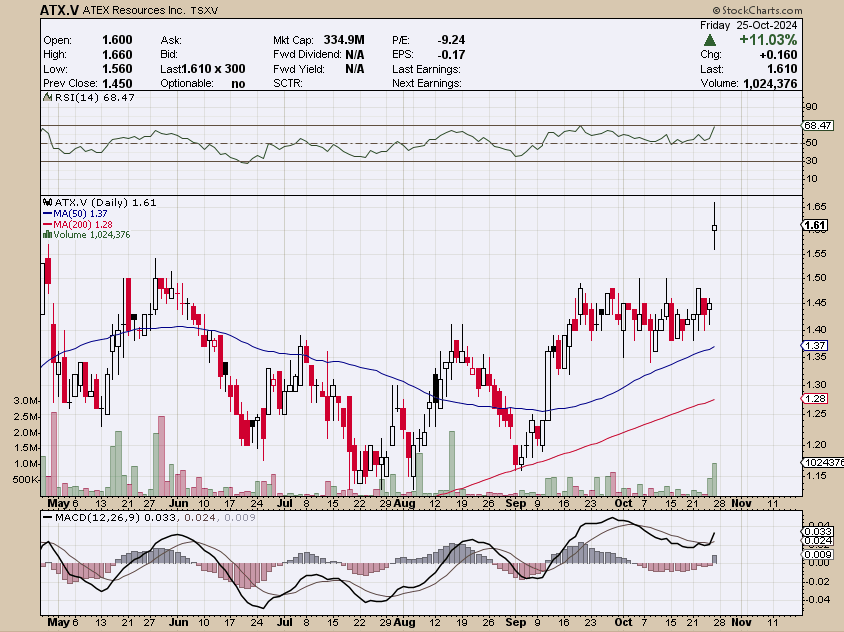Screen dimensions: 844x632
Task: Click the 68.47 RSI value tag on axis
Action: pos(818,125)
